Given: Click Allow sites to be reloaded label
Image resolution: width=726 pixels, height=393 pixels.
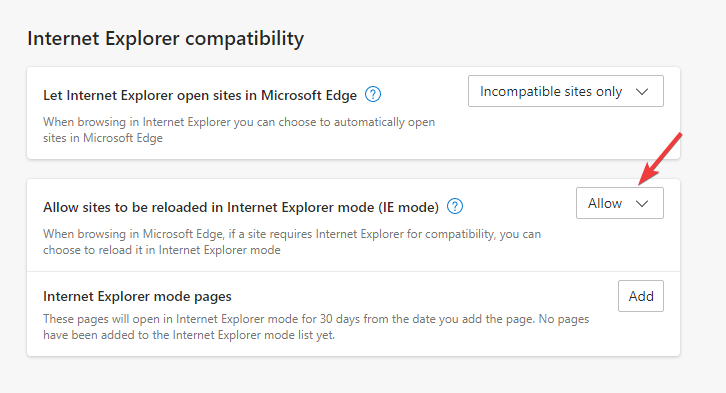Looking at the screenshot, I should (x=241, y=207).
